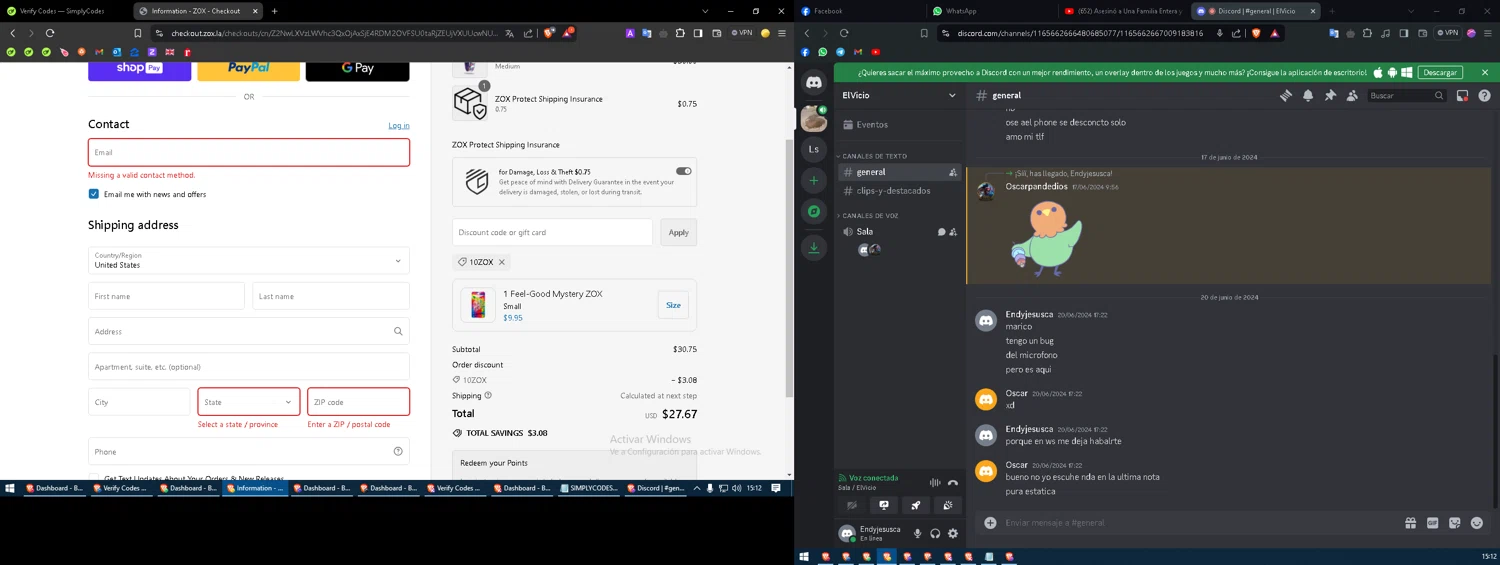Viewport: 1500px width, 565px height.
Task: Toggle the VPN button in checkout browser
Action: (x=742, y=33)
